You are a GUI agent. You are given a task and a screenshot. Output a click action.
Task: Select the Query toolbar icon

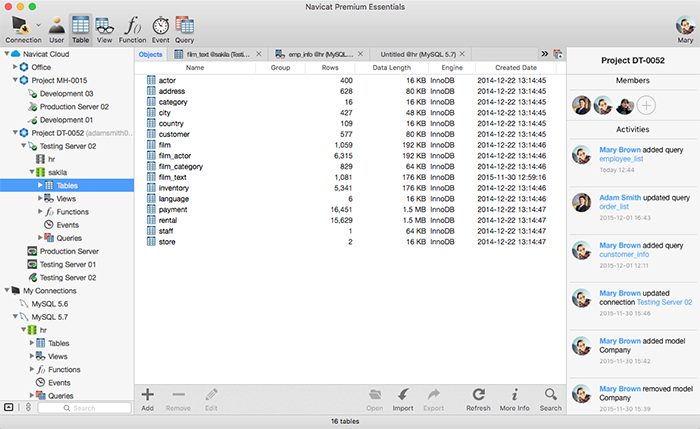184,29
